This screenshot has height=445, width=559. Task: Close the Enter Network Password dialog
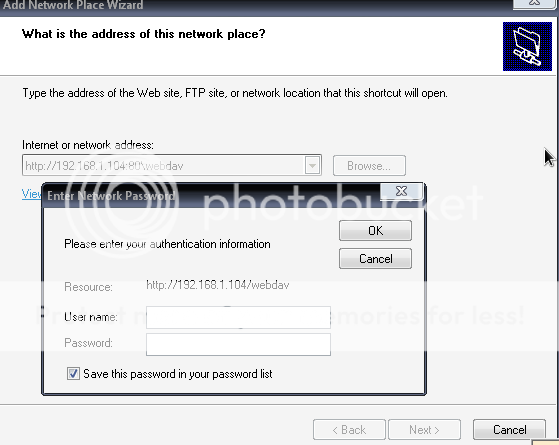pyautogui.click(x=401, y=191)
